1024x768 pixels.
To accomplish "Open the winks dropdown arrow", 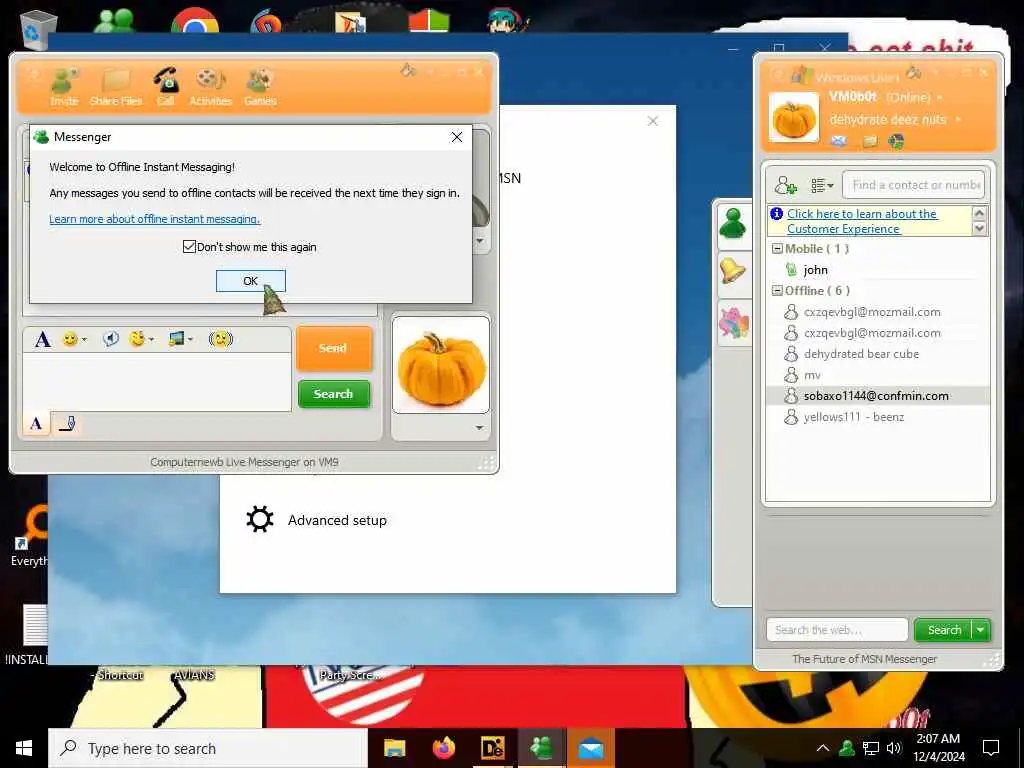I will pyautogui.click(x=152, y=340).
